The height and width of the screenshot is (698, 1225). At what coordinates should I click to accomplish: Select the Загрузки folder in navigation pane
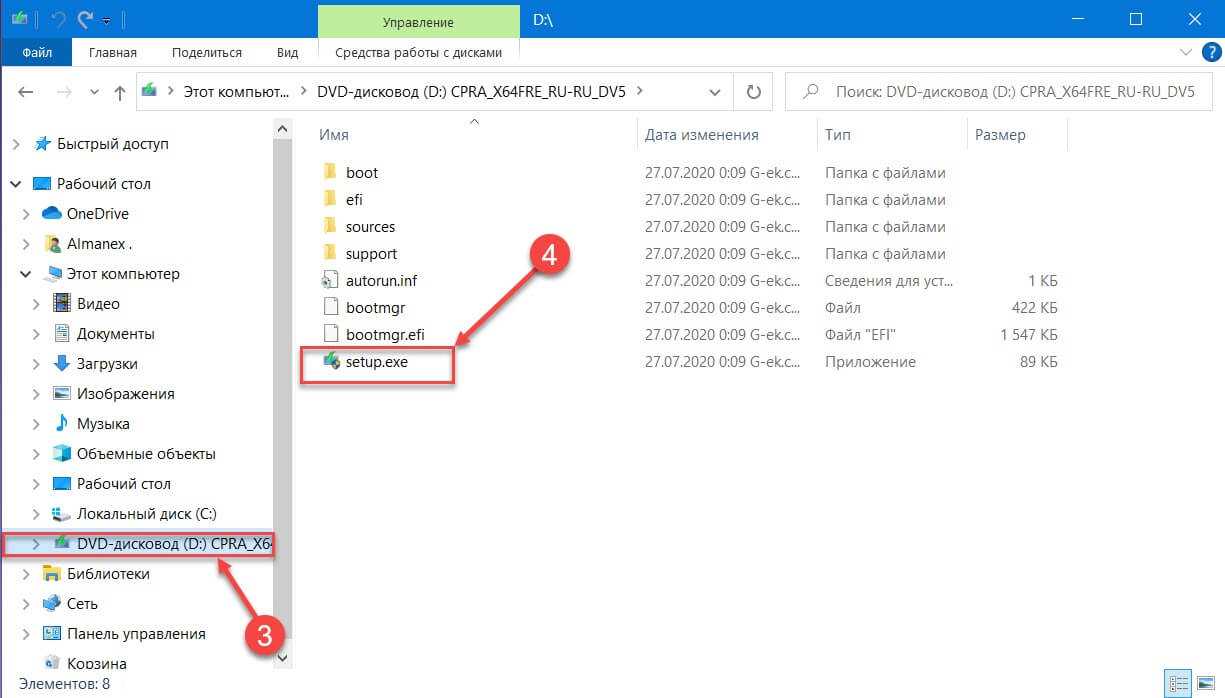coord(107,364)
